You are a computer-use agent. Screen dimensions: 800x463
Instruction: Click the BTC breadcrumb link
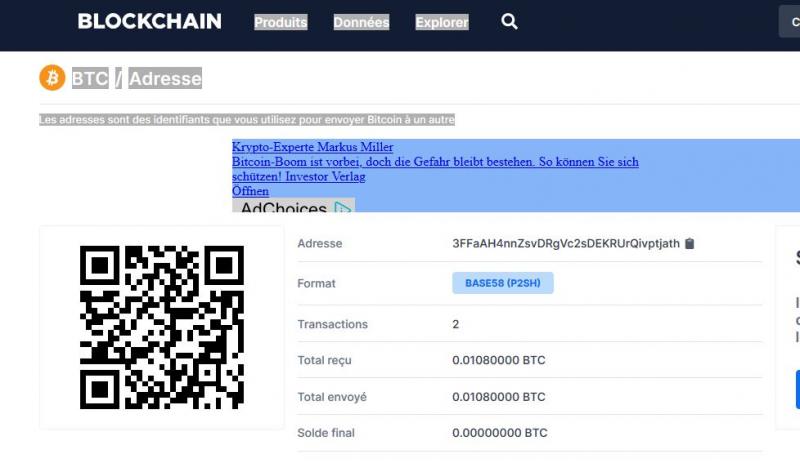tap(90, 78)
